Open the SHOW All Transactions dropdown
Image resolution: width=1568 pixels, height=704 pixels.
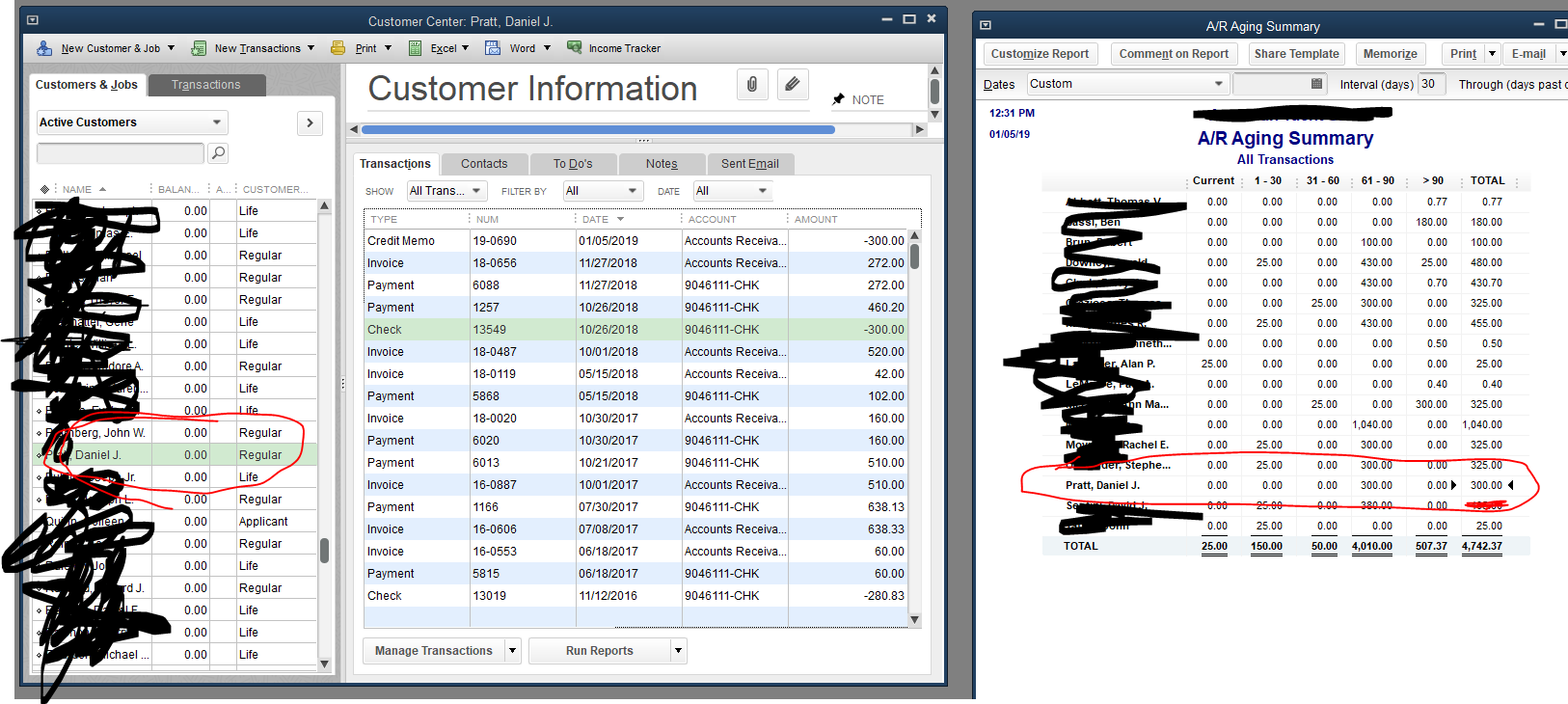tap(446, 191)
